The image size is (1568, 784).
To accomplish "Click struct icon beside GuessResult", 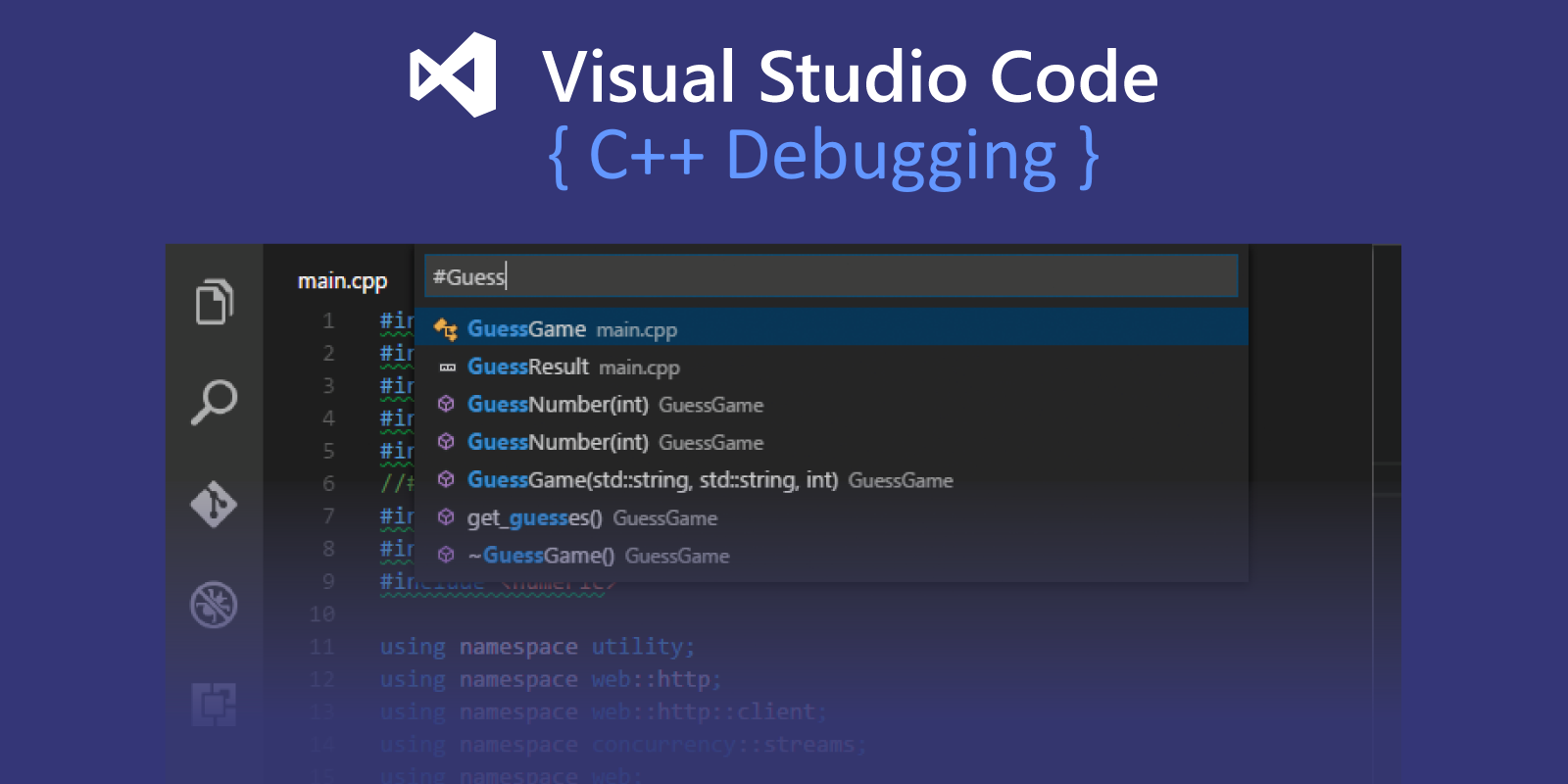I will [447, 367].
